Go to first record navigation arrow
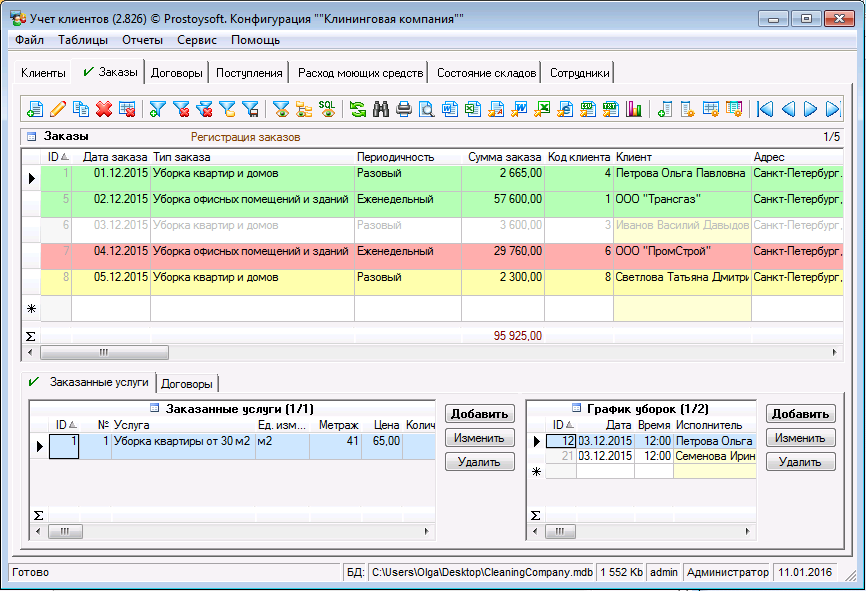Image resolution: width=866 pixels, height=591 pixels. 765,108
